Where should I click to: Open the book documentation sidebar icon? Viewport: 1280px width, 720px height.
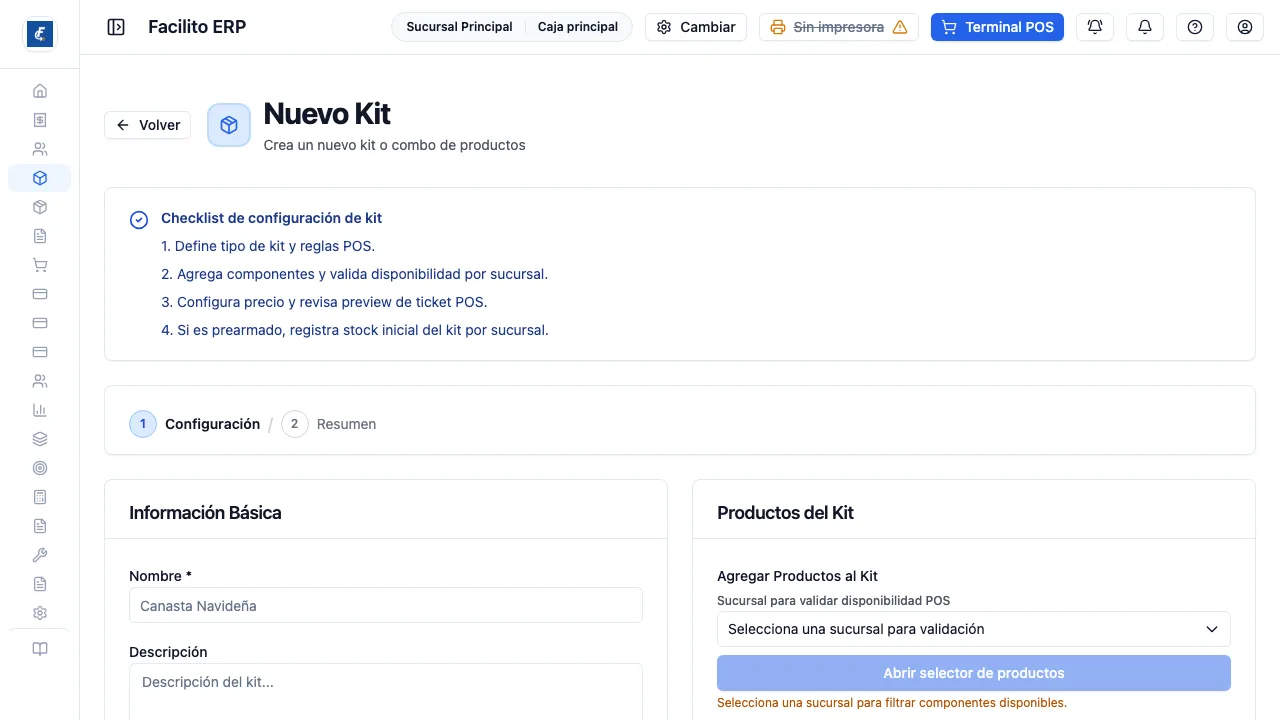[x=40, y=649]
